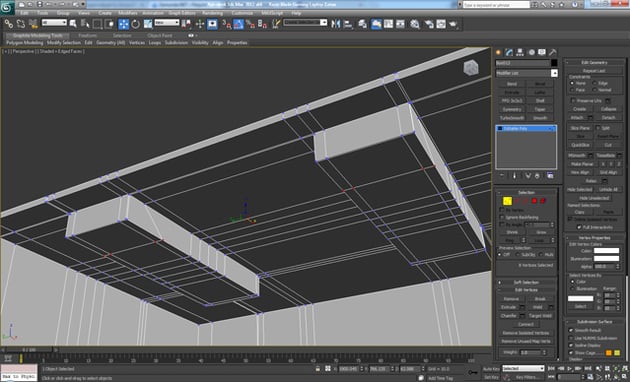Select Vertex sub-object level yellow icon
Screen dimensions: 630x382
(507, 201)
